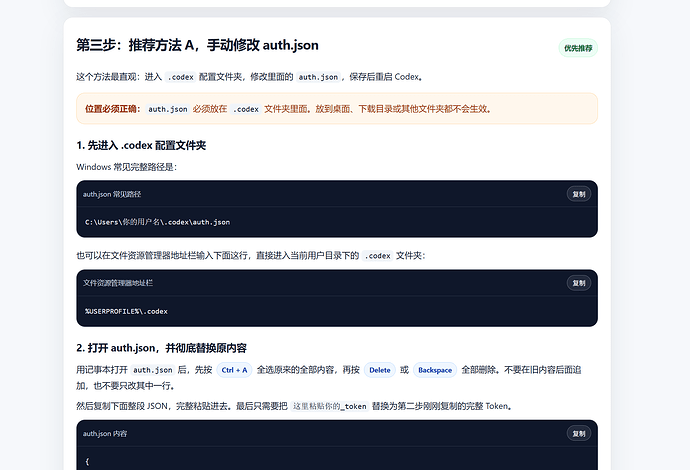Click the path C:\Users\你的用户名\.codex\auth.json
This screenshot has width=690, height=470.
pyautogui.click(x=158, y=222)
